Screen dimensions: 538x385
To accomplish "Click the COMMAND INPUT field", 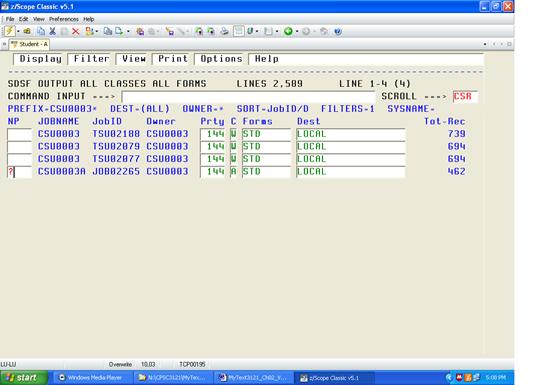I will (x=248, y=96).
